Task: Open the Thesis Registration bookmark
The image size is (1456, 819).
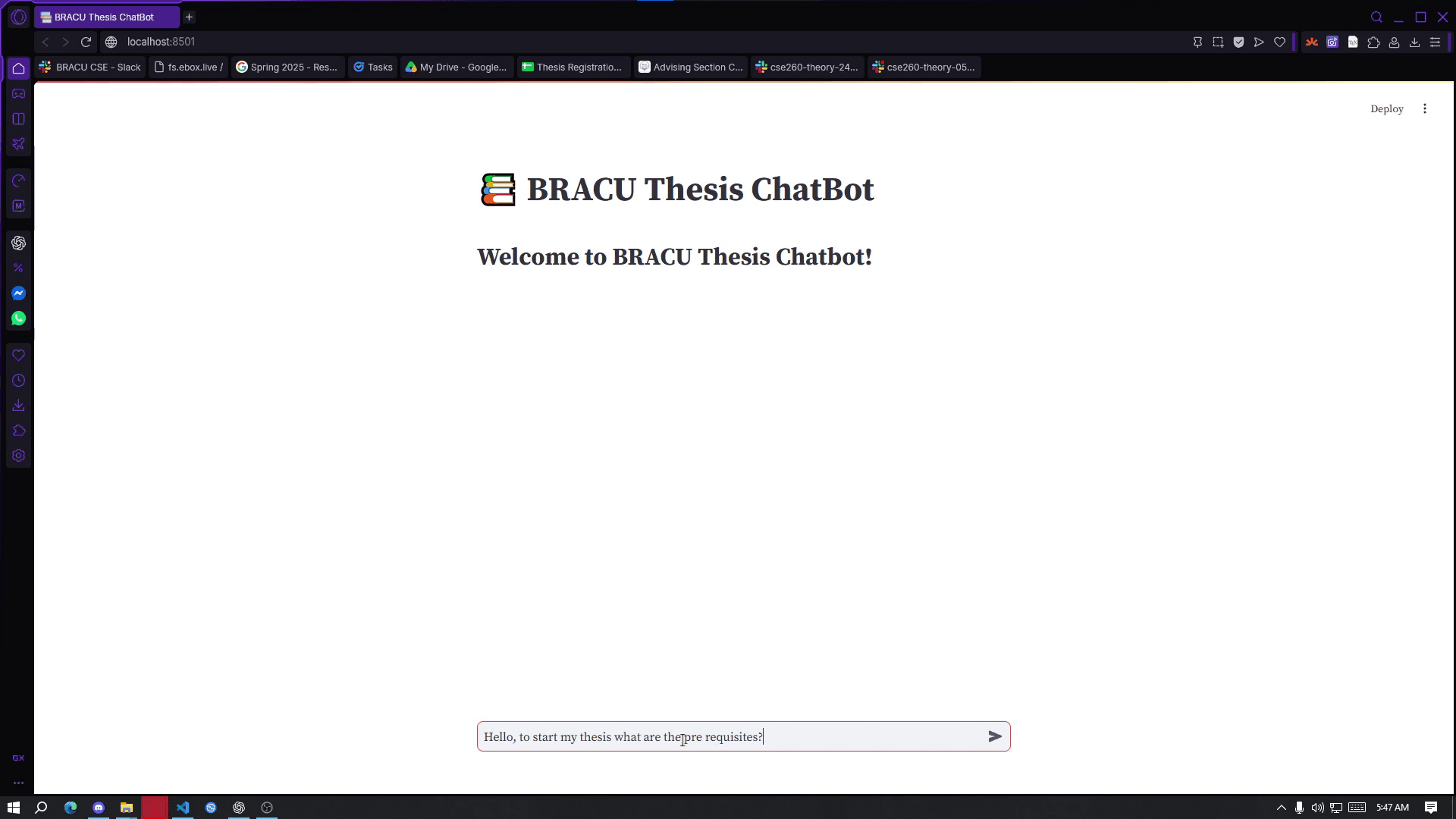Action: coord(573,67)
